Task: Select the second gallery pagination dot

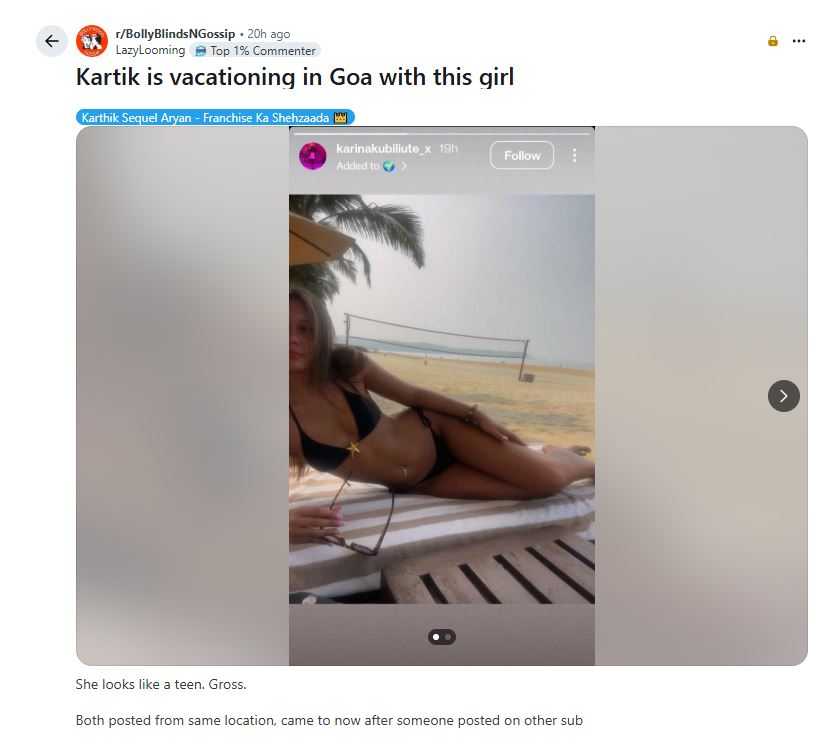Action: [x=448, y=637]
